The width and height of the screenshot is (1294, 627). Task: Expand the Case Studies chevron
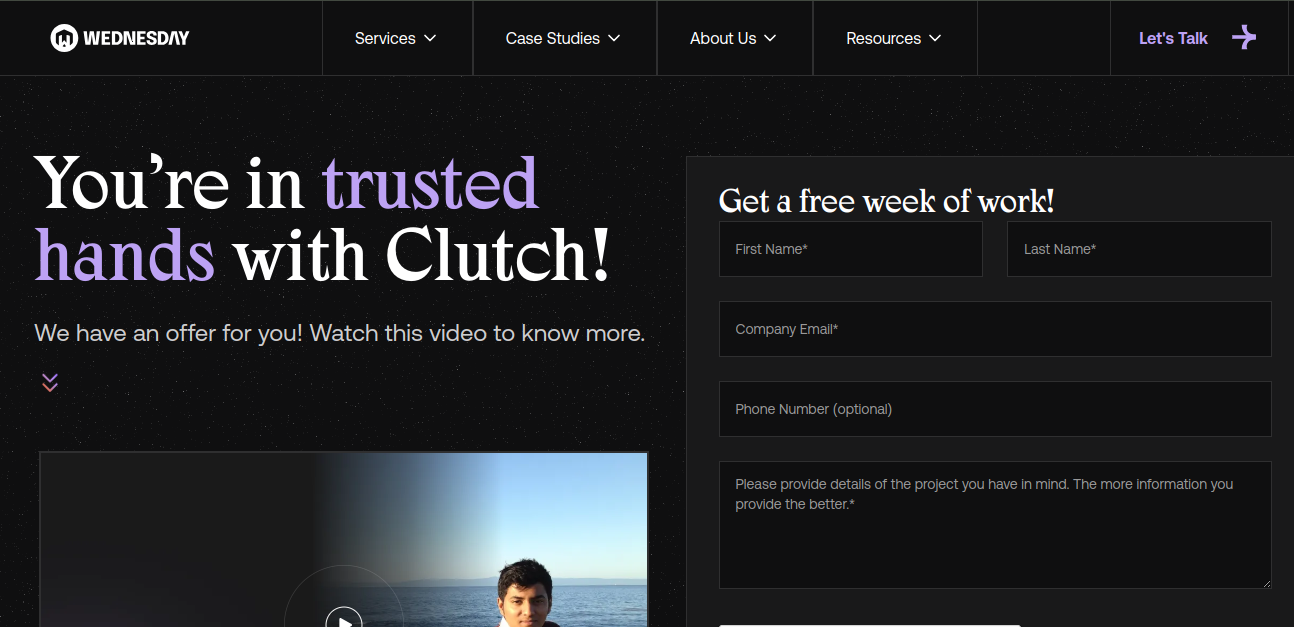point(614,38)
